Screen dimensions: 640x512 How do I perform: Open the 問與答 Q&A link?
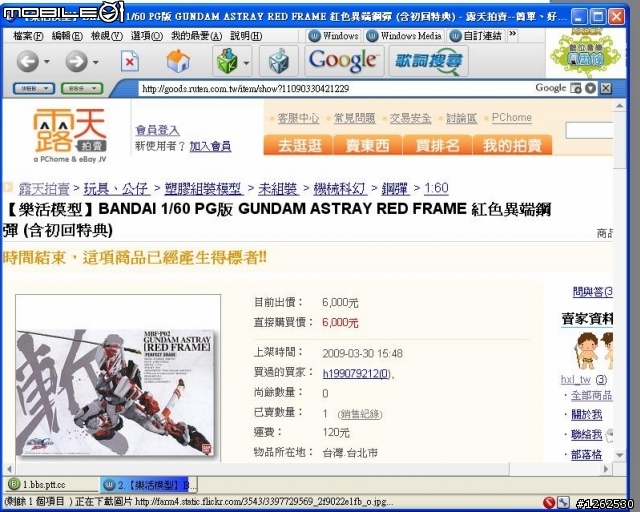pyautogui.click(x=593, y=292)
